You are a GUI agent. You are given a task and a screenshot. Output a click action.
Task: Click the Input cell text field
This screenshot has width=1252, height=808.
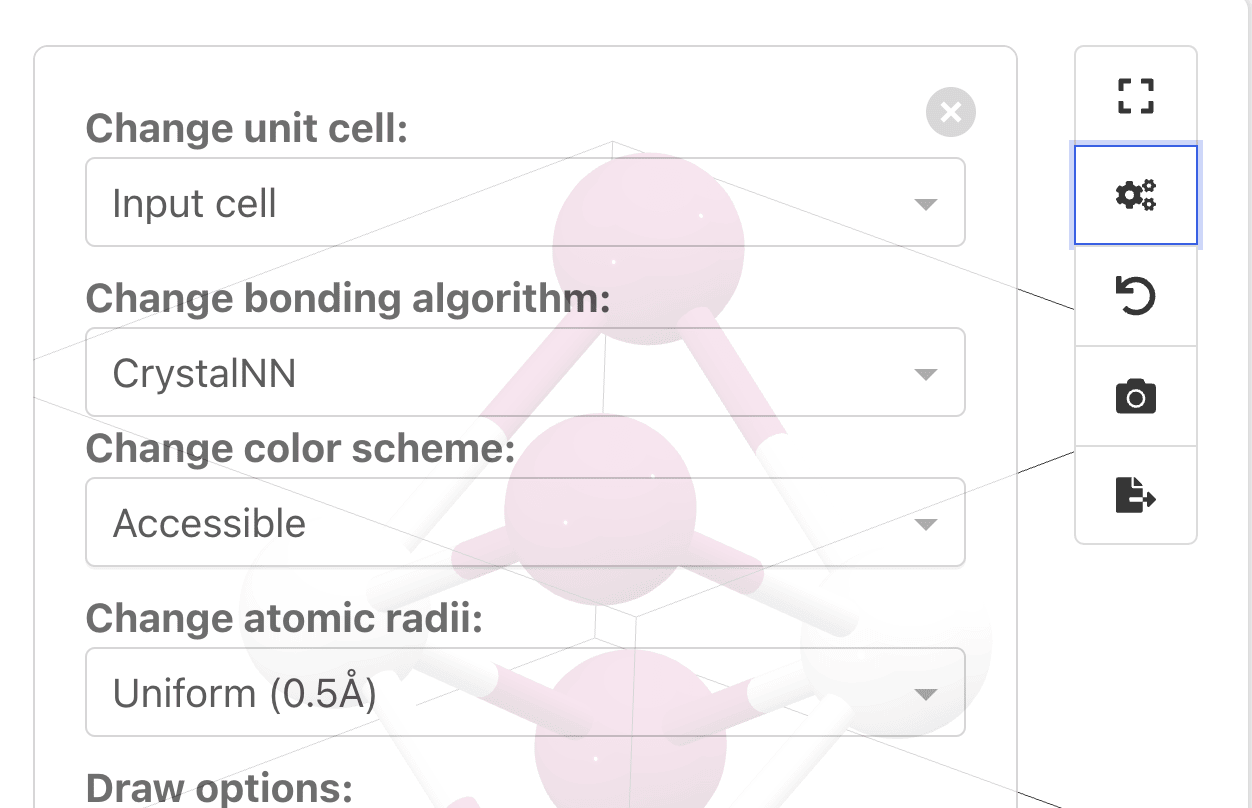(x=194, y=202)
